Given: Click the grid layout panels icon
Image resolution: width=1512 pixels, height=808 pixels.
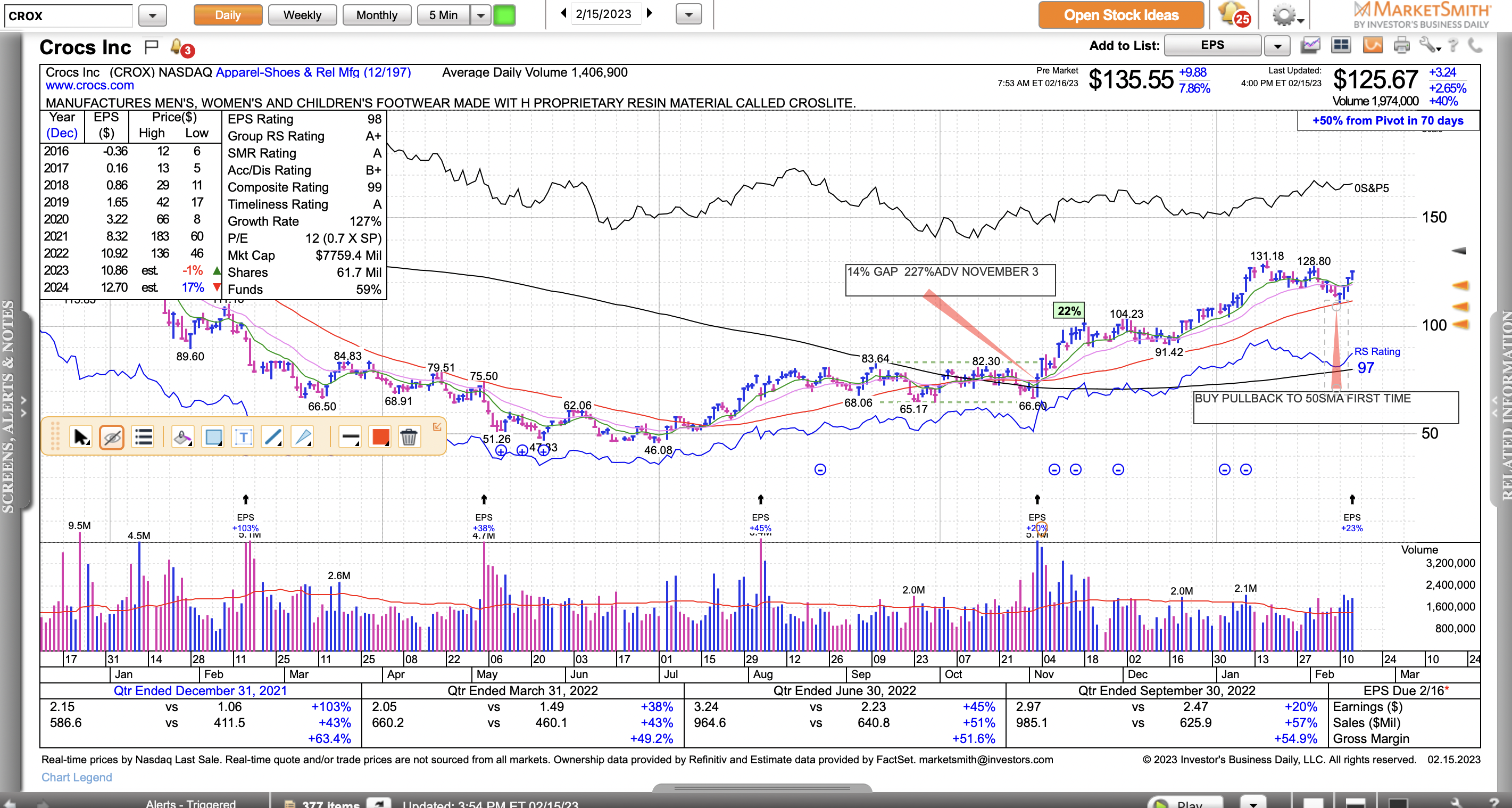Looking at the screenshot, I should pyautogui.click(x=1341, y=45).
